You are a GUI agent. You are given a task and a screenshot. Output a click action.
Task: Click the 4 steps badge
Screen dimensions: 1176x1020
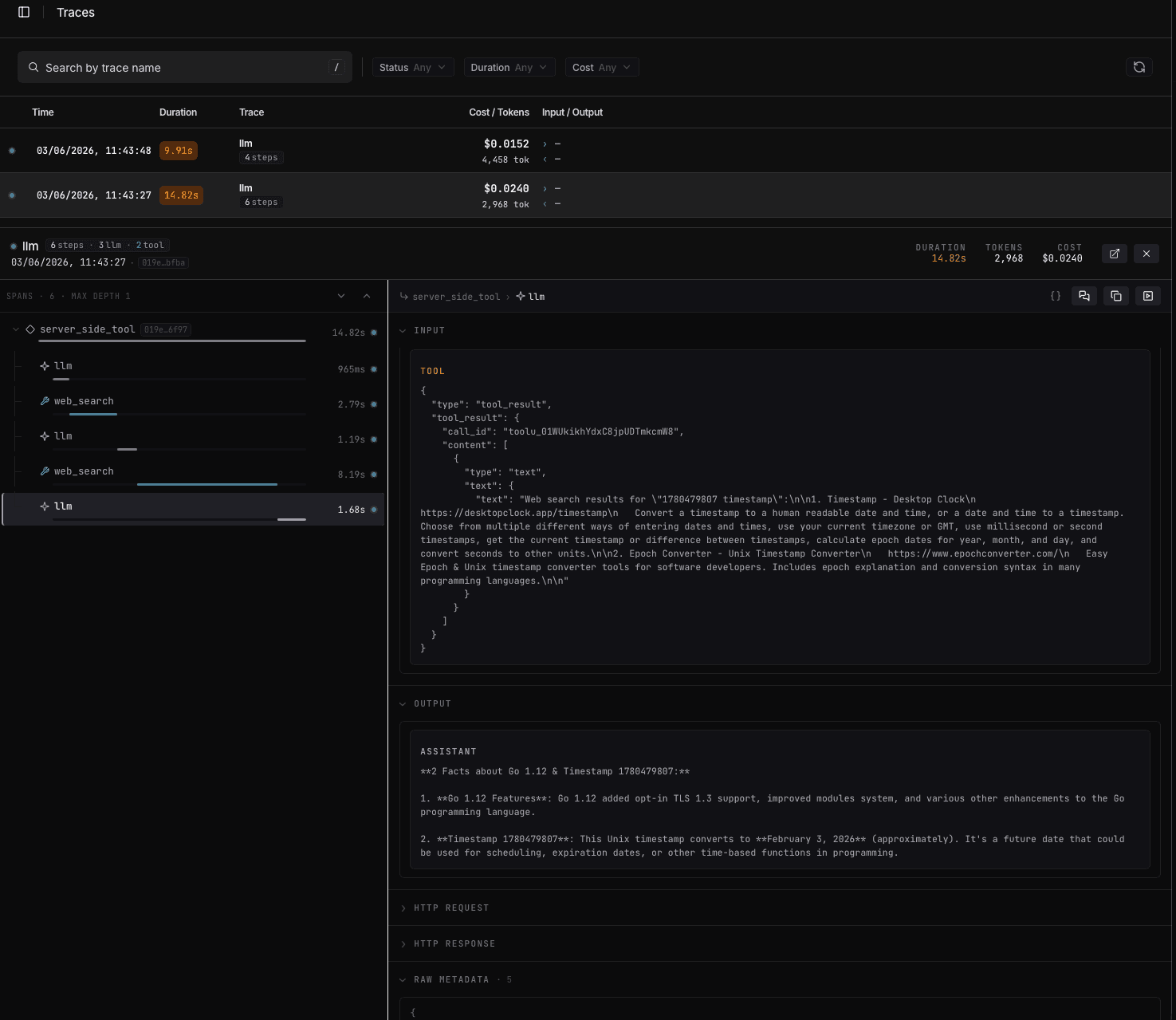tap(262, 158)
